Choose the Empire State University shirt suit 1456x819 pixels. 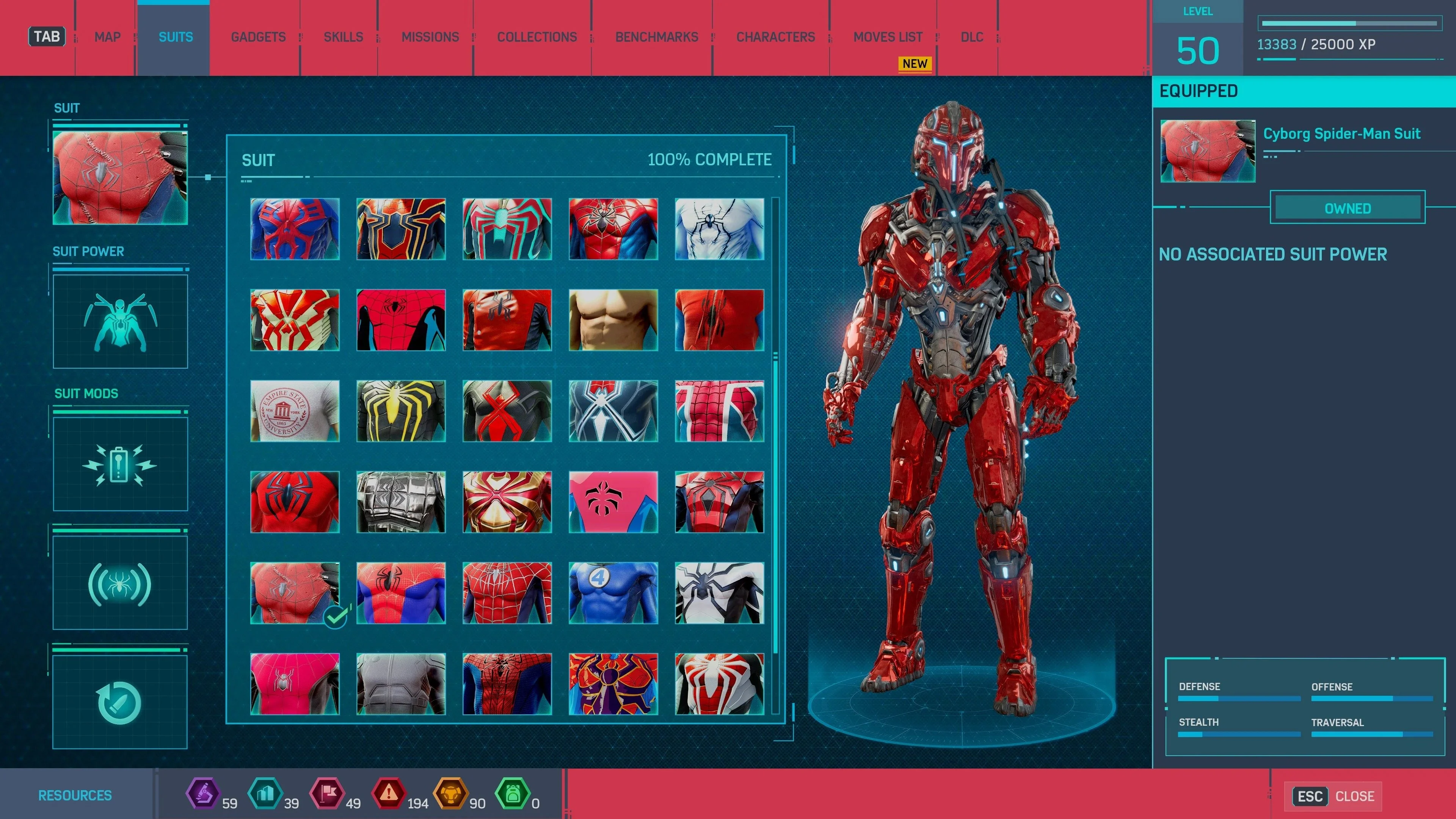(295, 411)
